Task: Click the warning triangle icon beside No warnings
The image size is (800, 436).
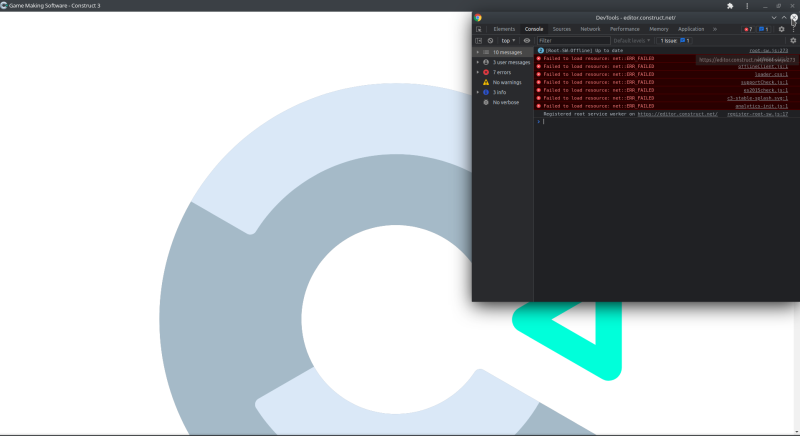Action: click(x=486, y=82)
